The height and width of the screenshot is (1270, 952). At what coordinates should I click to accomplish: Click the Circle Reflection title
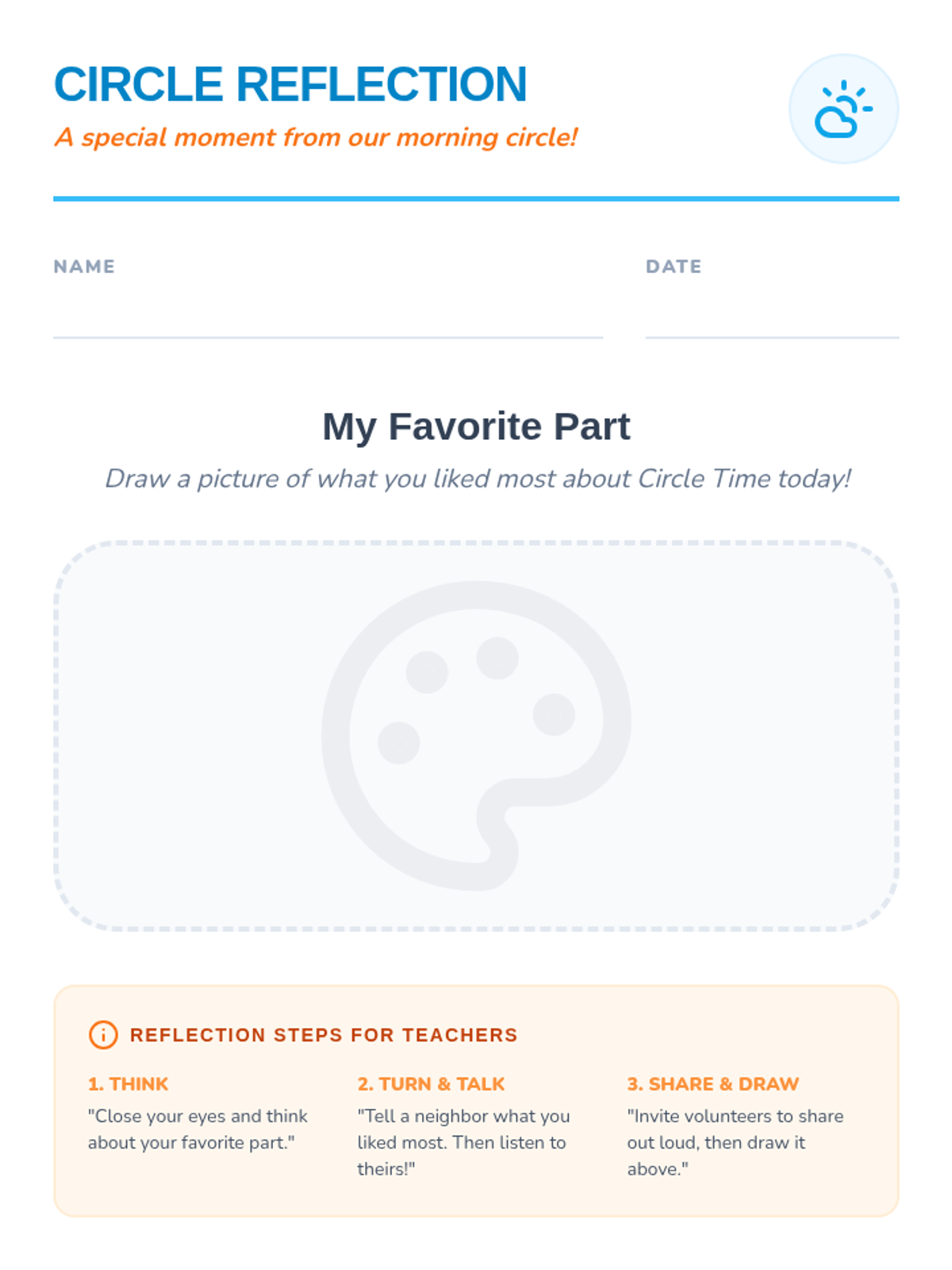290,84
